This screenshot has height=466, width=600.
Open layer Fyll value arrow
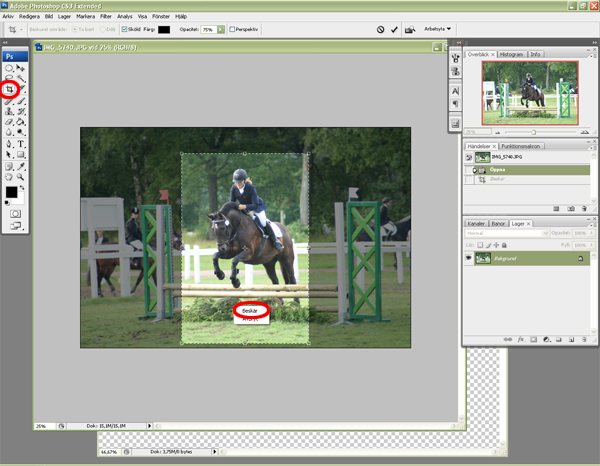tap(592, 245)
